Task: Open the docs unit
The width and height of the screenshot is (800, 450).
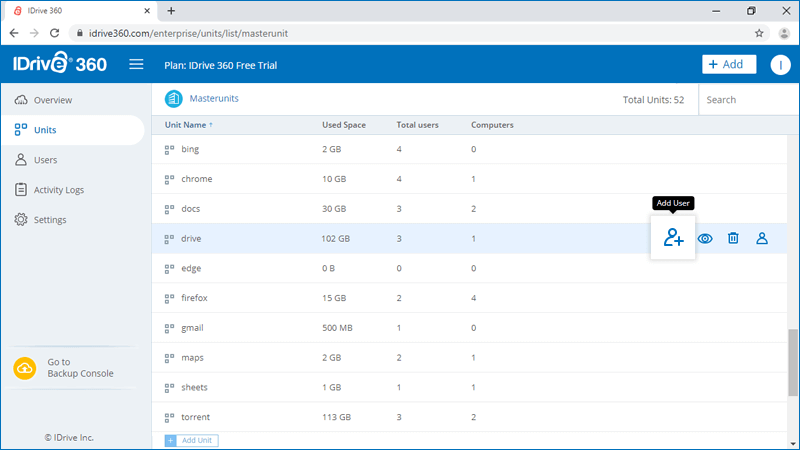Action: pos(190,209)
